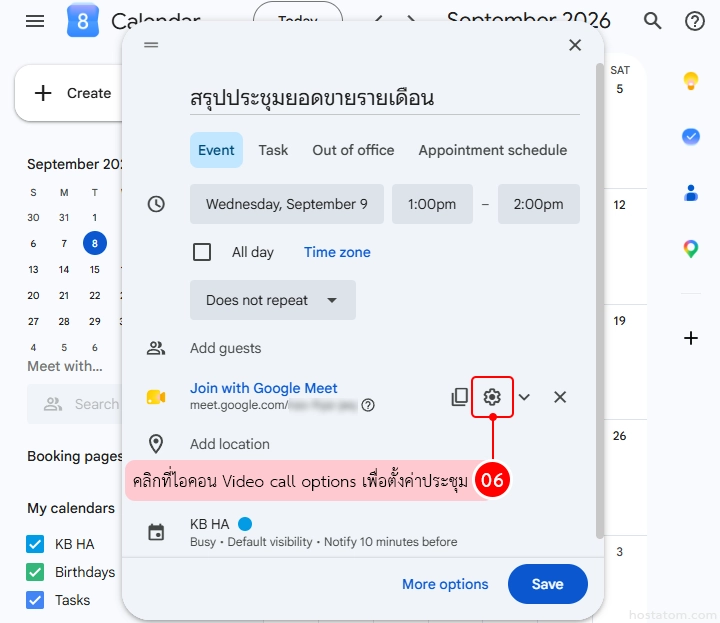The image size is (720, 623).
Task: Uncheck Tasks calendar checkbox
Action: (x=35, y=600)
